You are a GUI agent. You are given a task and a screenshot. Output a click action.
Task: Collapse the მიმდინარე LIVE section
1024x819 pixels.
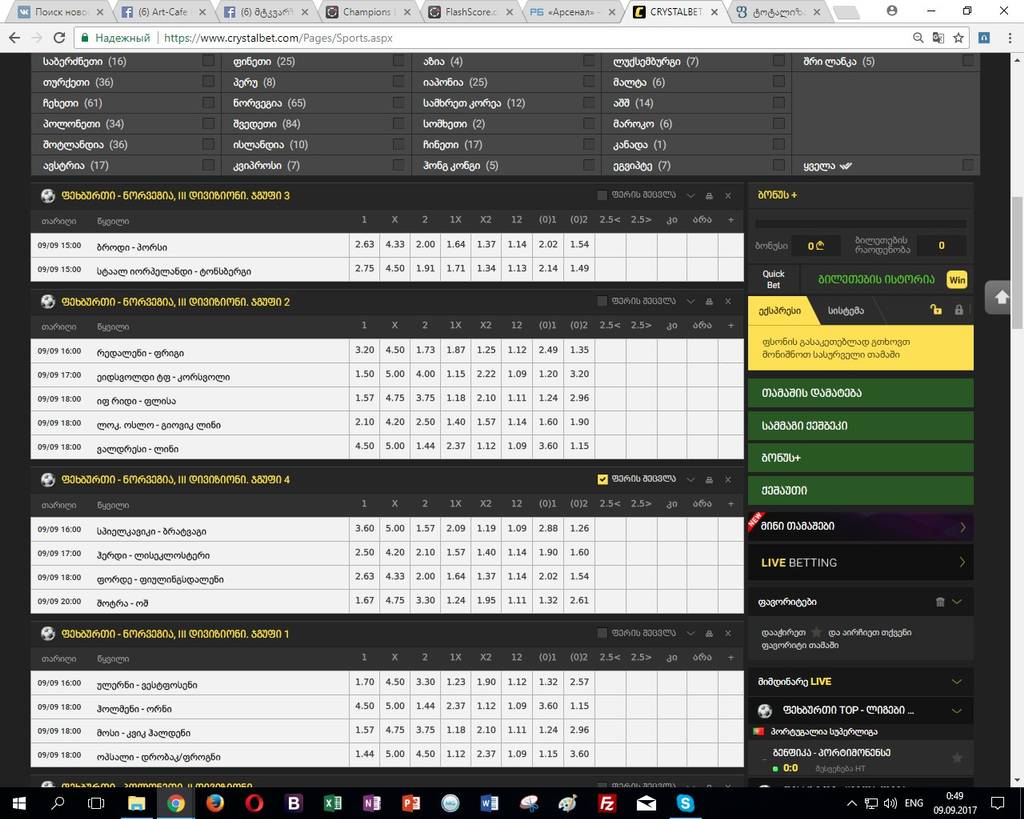[x=957, y=682]
